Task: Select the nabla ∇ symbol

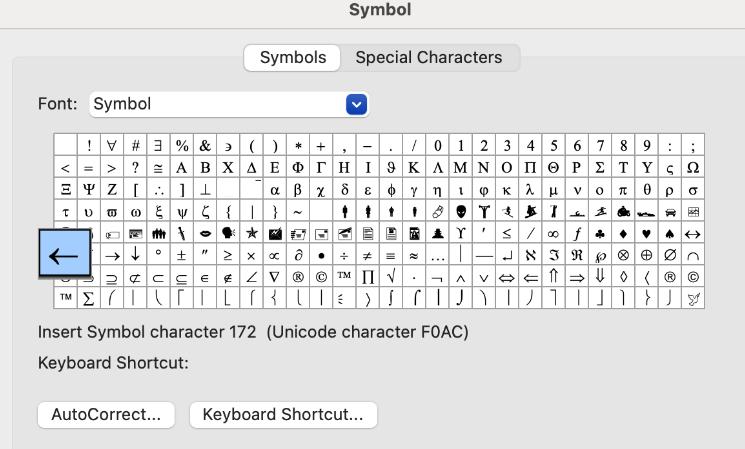Action: 275,277
